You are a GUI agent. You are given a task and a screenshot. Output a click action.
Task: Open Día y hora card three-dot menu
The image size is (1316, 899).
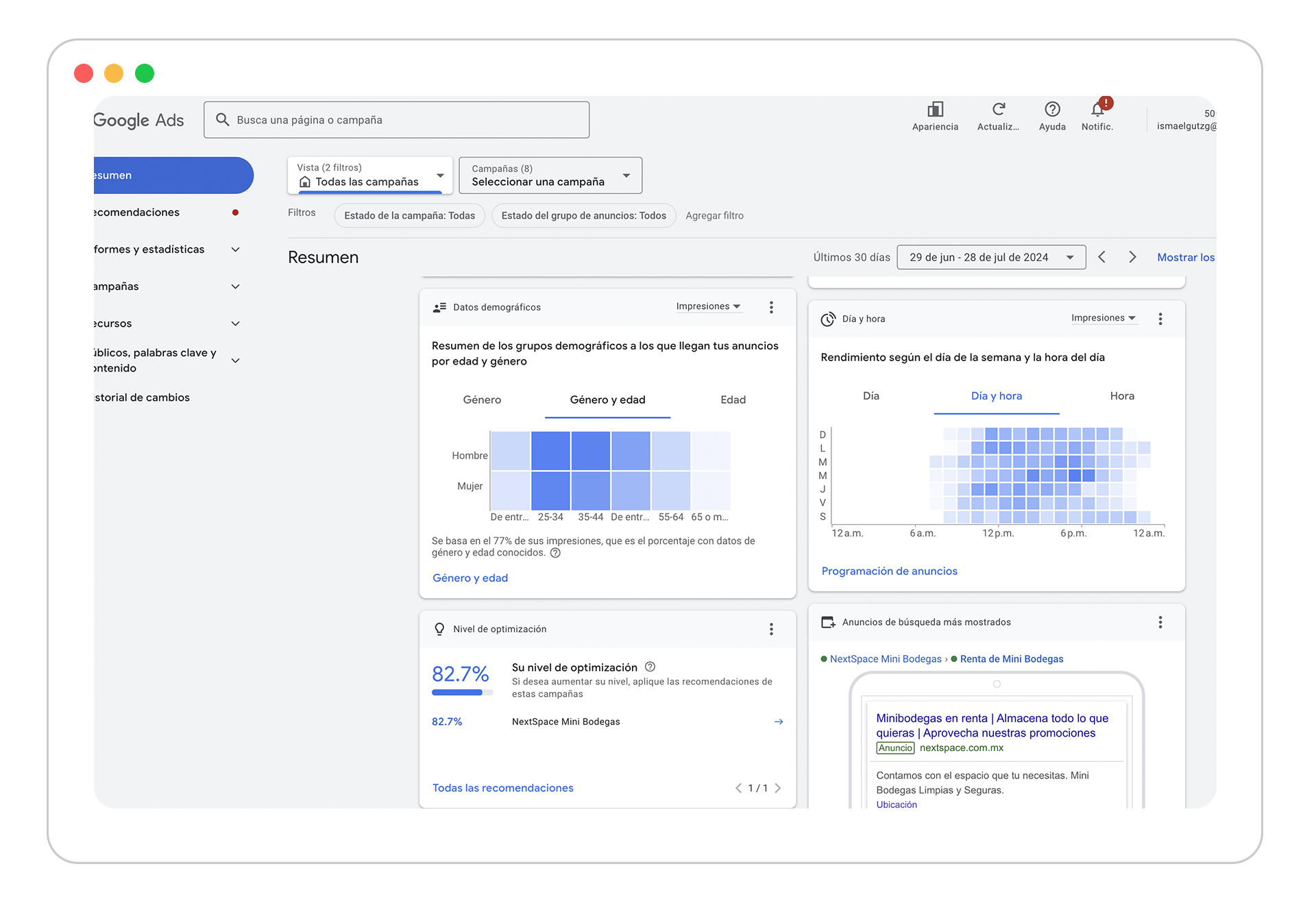[1160, 319]
